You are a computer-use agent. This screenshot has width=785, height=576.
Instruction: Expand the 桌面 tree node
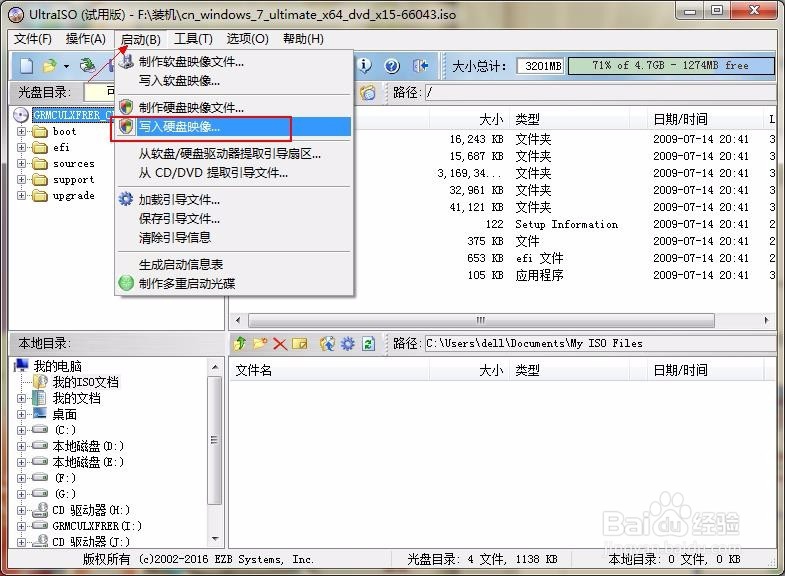click(22, 414)
